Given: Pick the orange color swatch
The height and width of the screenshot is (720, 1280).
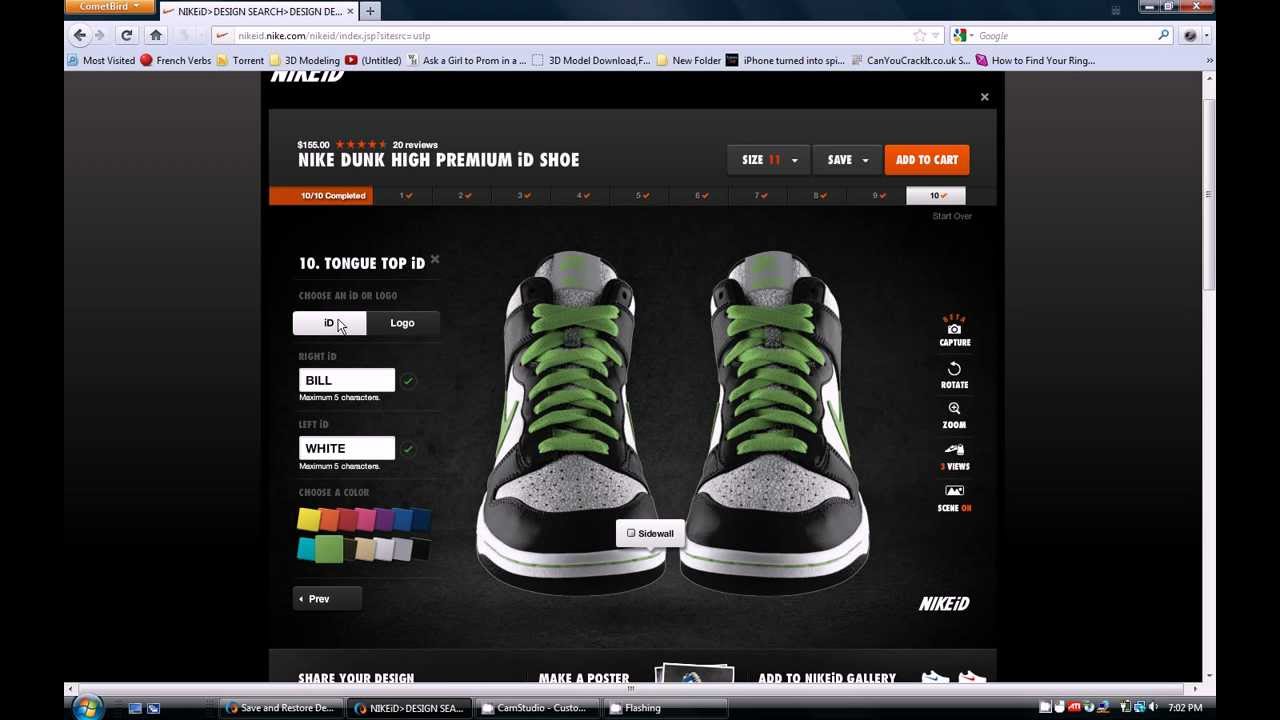Looking at the screenshot, I should click(328, 519).
